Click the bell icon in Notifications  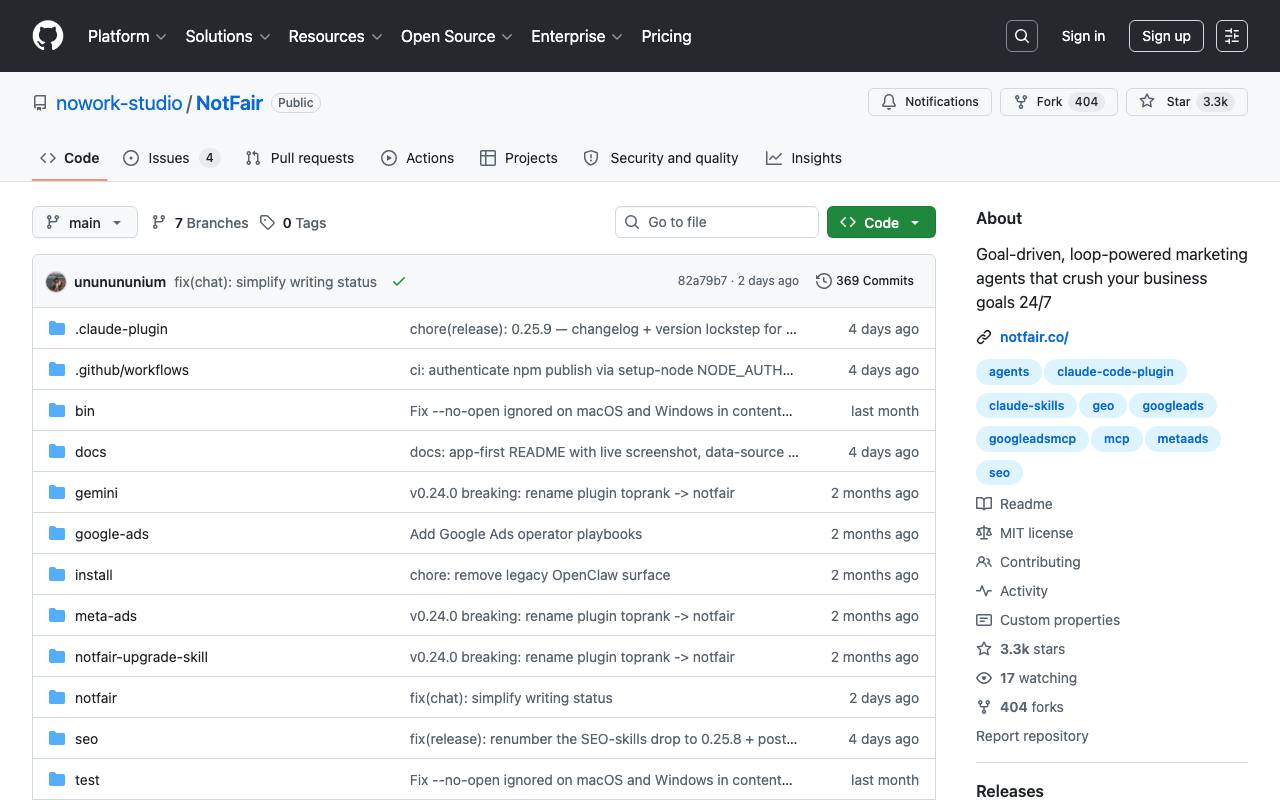point(889,102)
